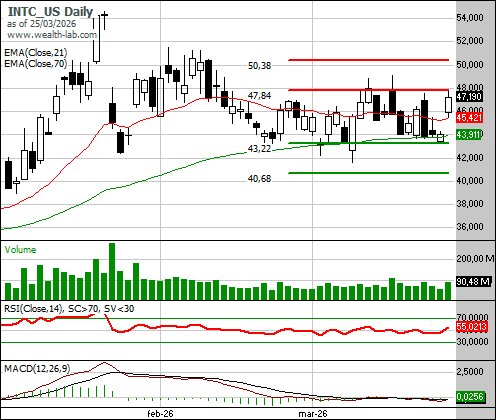The width and height of the screenshot is (496, 420).
Task: Click the 43,22 support level label
Action: click(259, 149)
